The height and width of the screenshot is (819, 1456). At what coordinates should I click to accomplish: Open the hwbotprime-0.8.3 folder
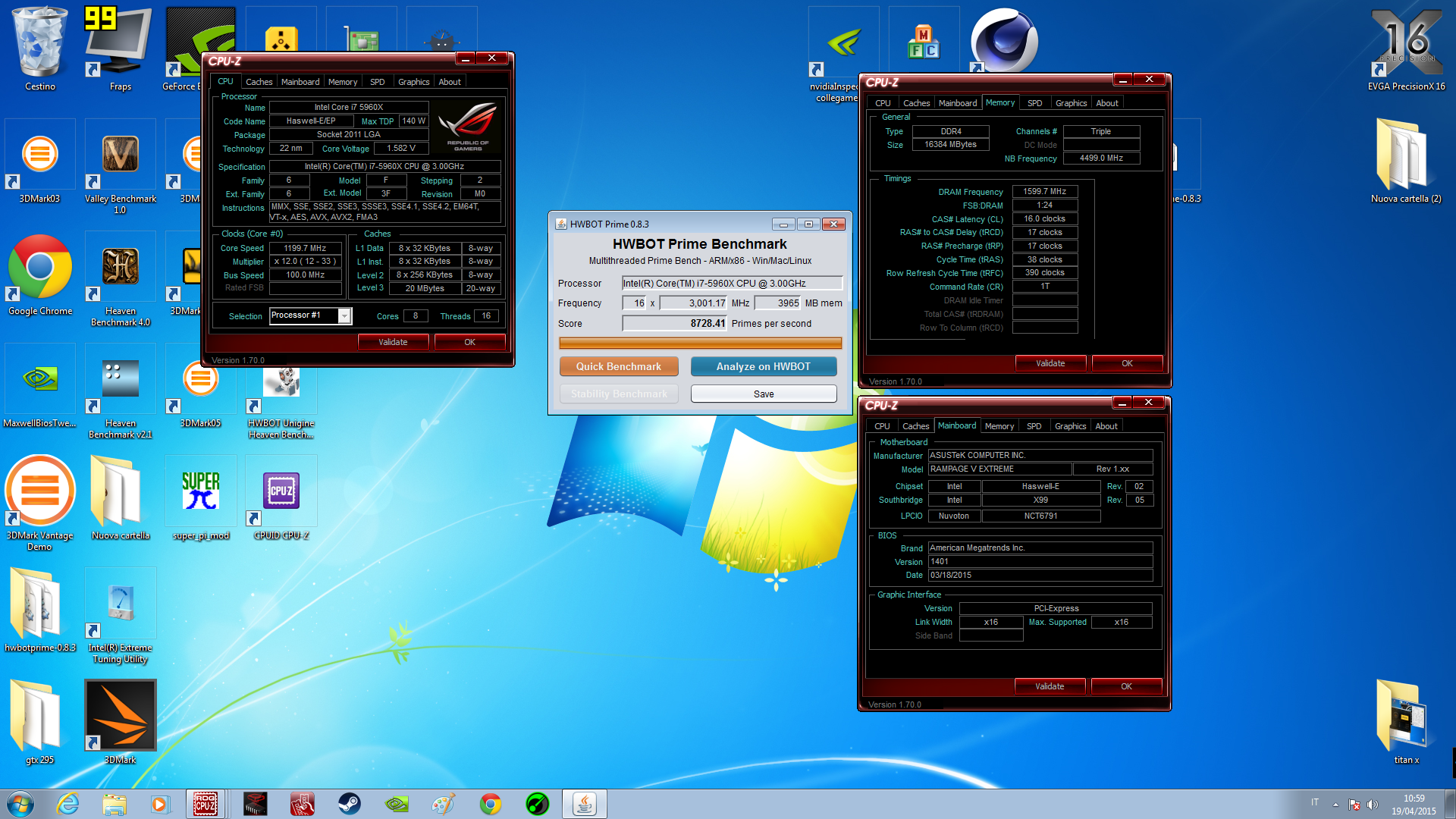(39, 611)
